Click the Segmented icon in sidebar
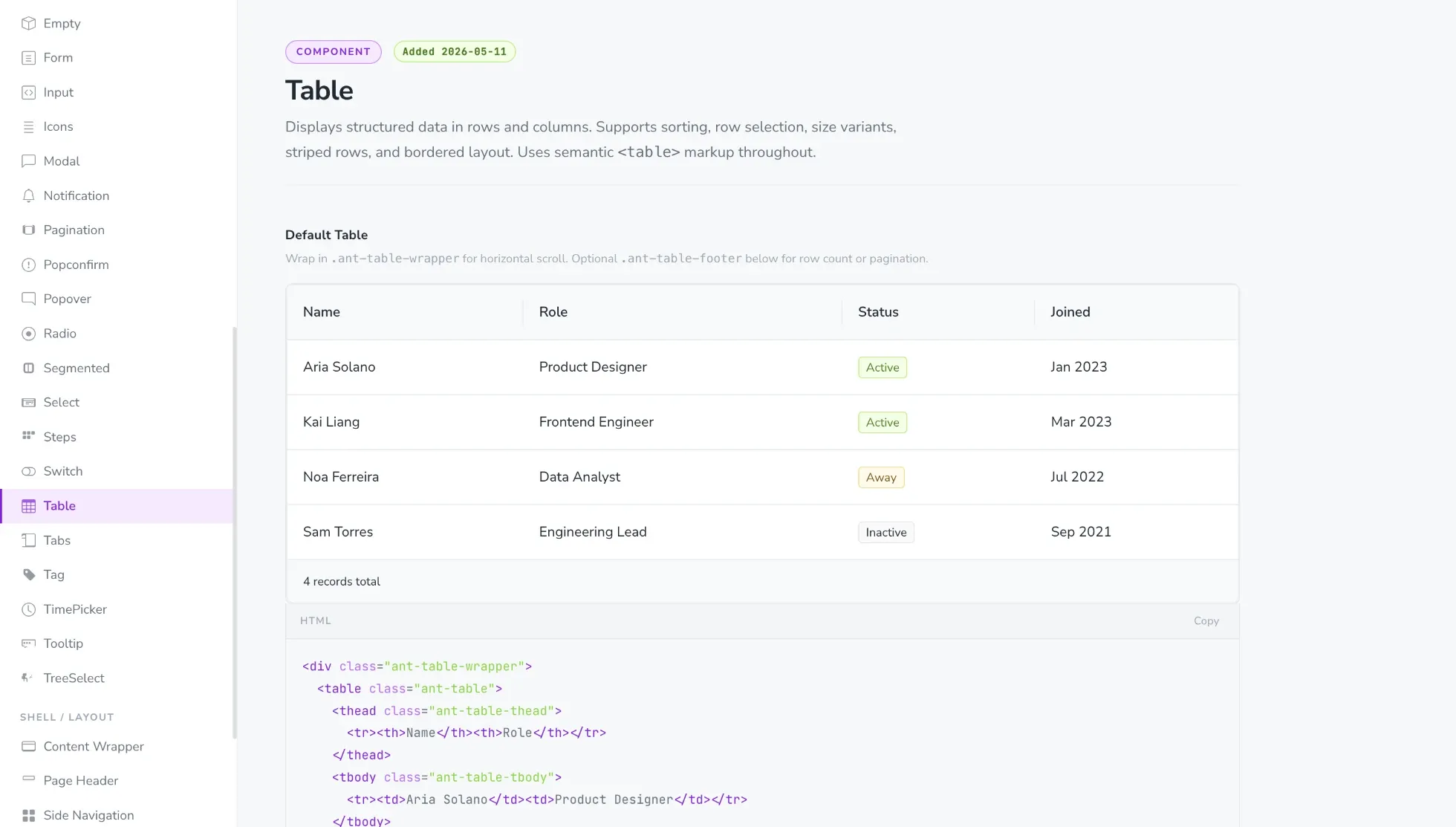1456x827 pixels. tap(28, 368)
